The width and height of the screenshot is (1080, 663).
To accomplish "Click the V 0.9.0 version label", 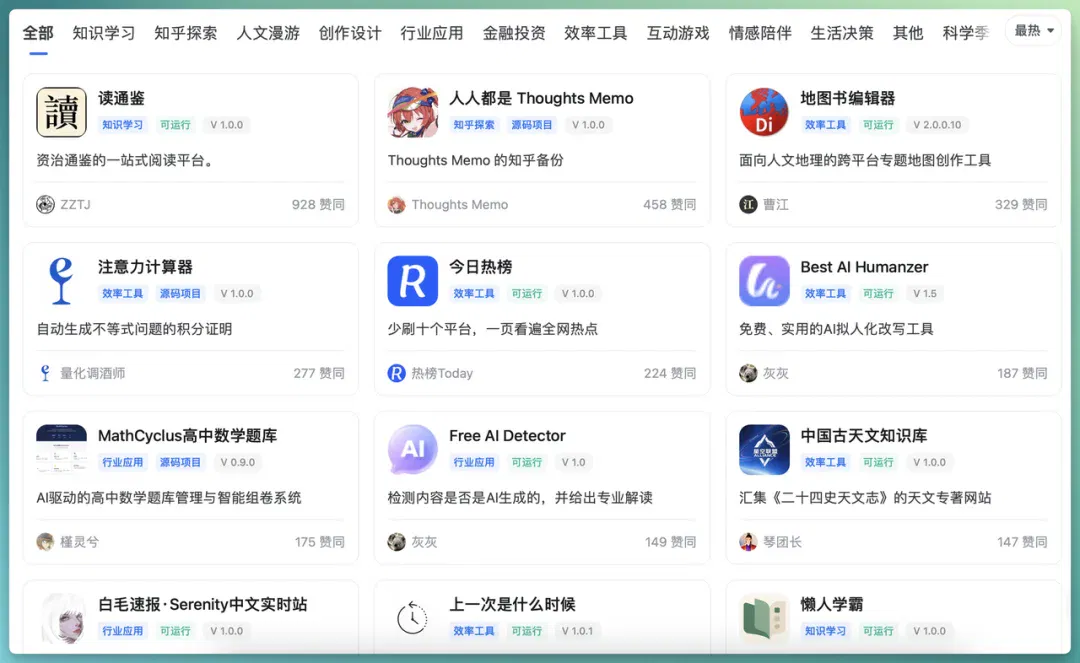I will (x=238, y=462).
